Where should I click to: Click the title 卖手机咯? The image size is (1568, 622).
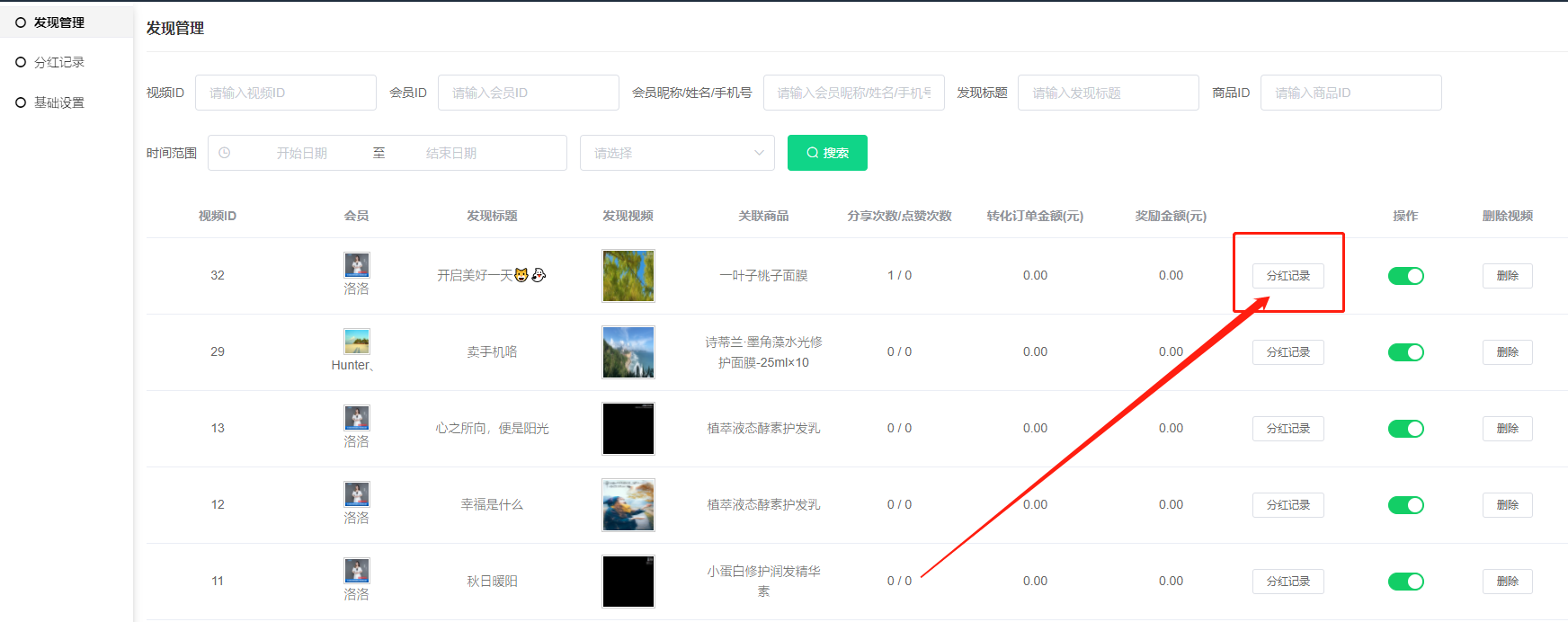pyautogui.click(x=492, y=351)
